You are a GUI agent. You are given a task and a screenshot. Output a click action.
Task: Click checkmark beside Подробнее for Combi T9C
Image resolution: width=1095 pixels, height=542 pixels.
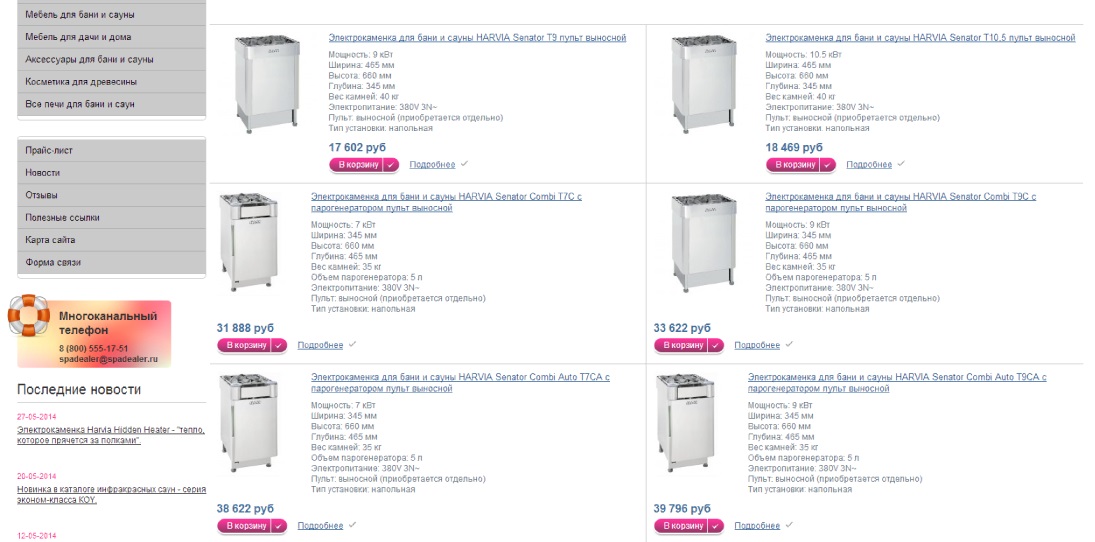[x=789, y=344]
